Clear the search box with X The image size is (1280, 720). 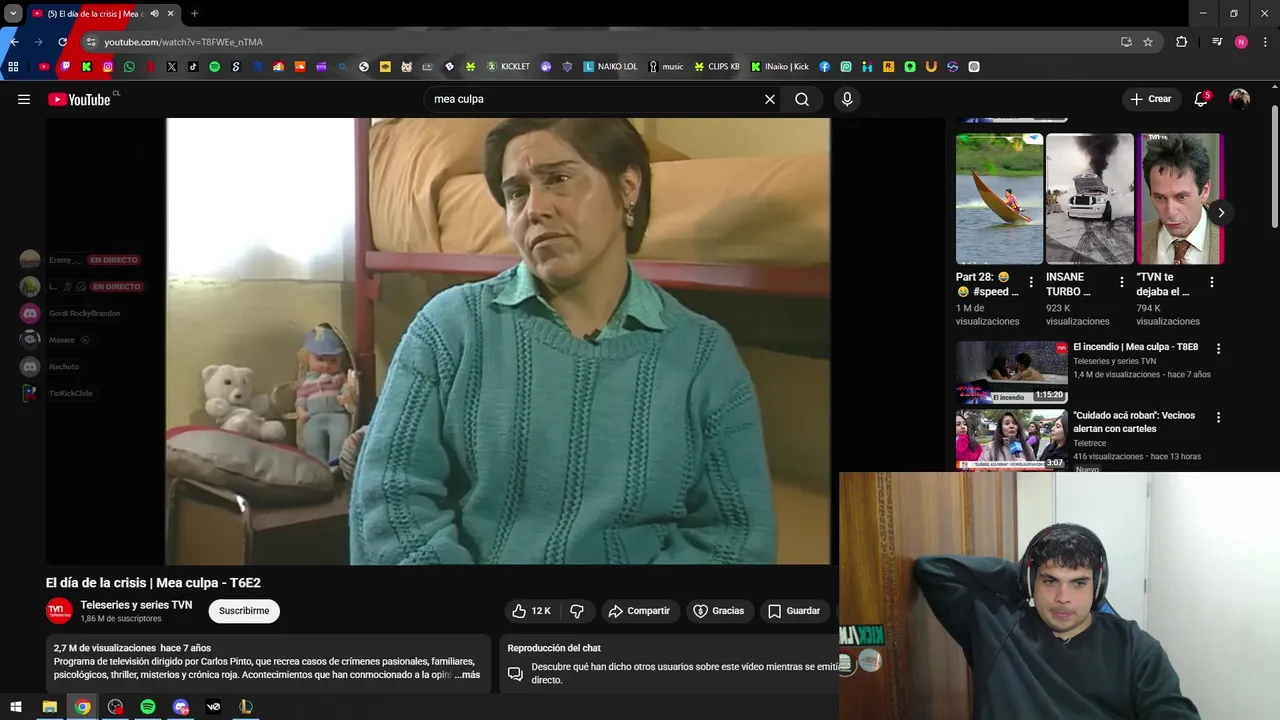(x=770, y=99)
